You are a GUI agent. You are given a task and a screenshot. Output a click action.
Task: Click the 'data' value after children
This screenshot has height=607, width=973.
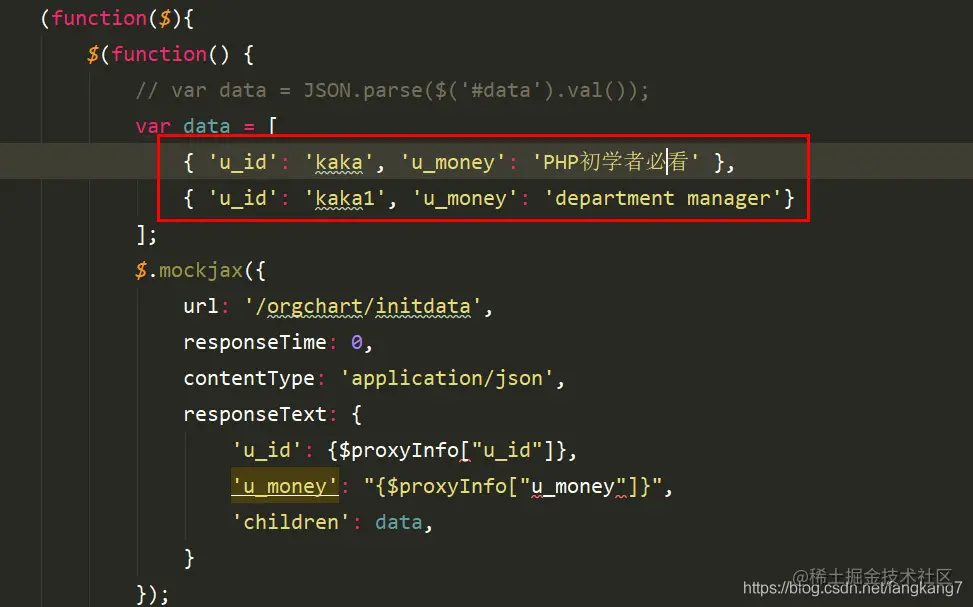point(398,522)
